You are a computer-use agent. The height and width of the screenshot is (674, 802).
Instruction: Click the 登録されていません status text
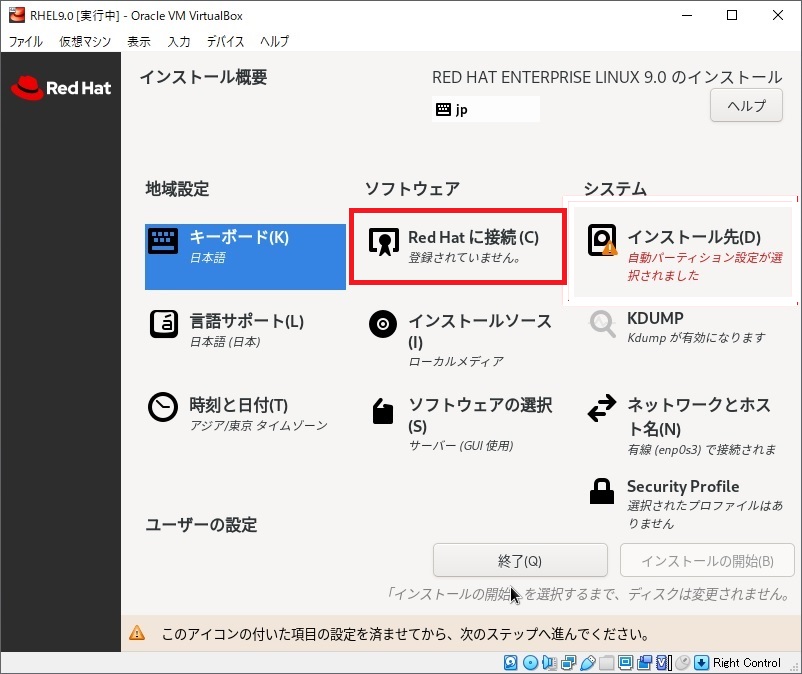pyautogui.click(x=464, y=257)
